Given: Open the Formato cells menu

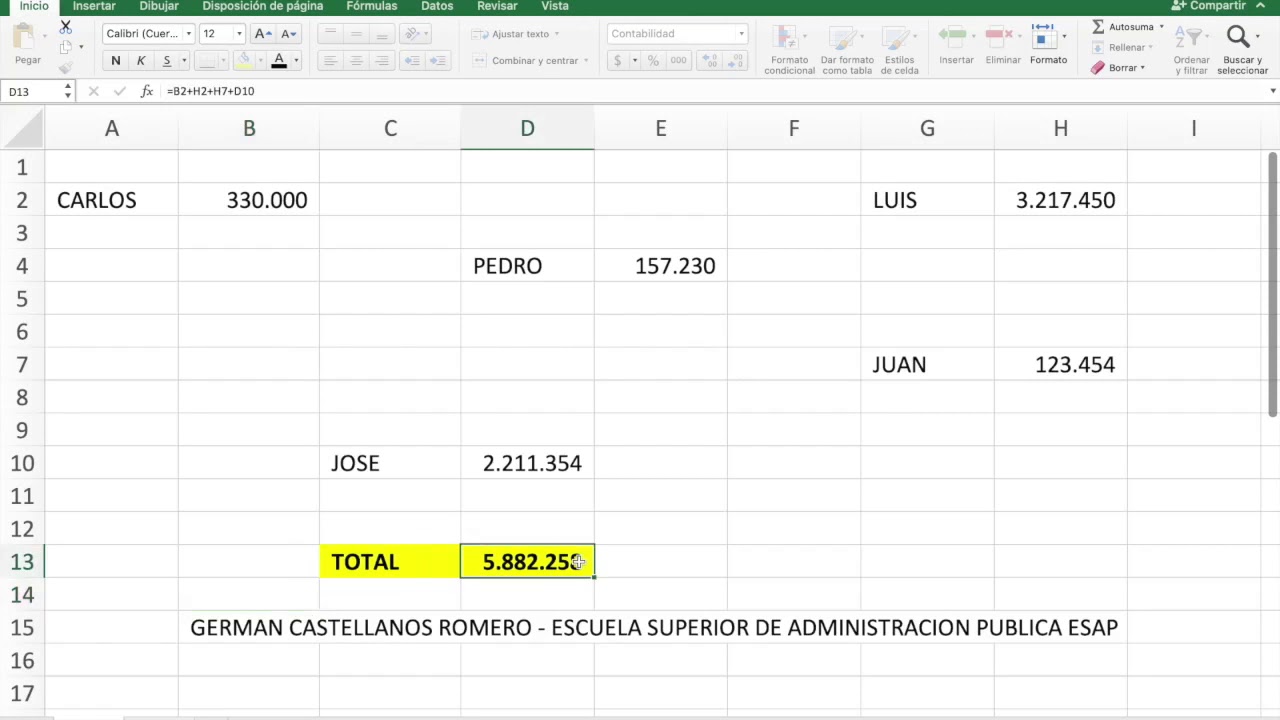Looking at the screenshot, I should point(1048,46).
